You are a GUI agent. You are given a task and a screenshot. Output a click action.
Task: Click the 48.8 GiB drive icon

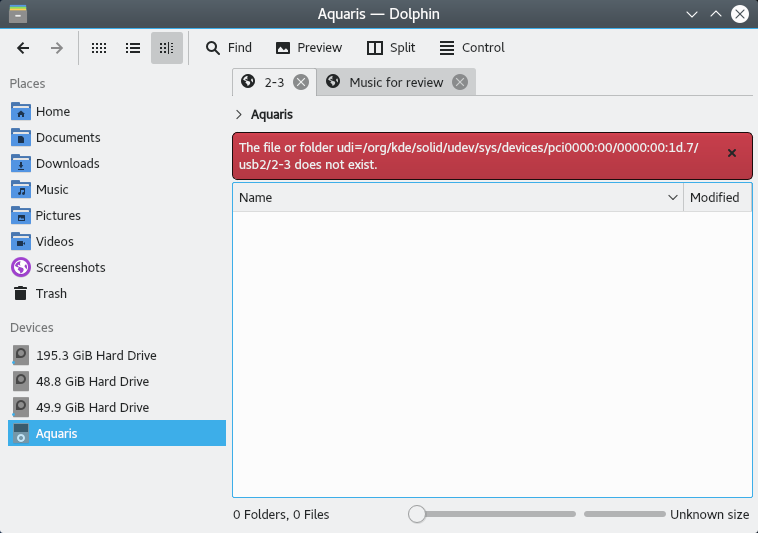click(x=21, y=382)
